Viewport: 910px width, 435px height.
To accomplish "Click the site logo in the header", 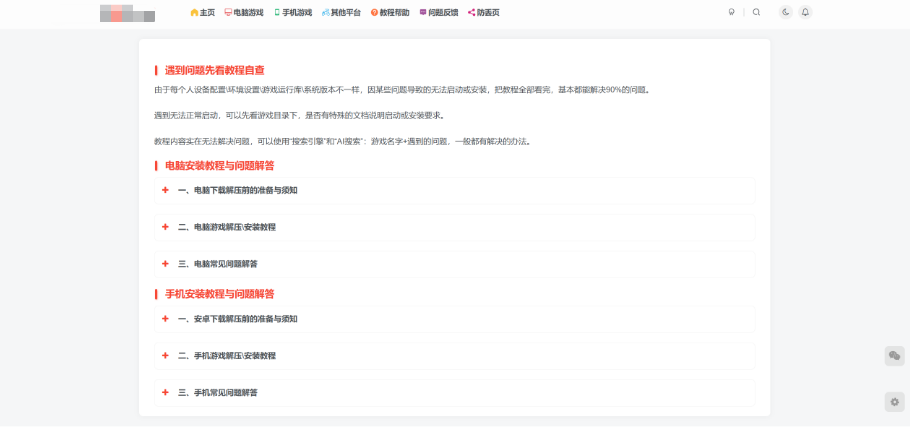I will (127, 13).
